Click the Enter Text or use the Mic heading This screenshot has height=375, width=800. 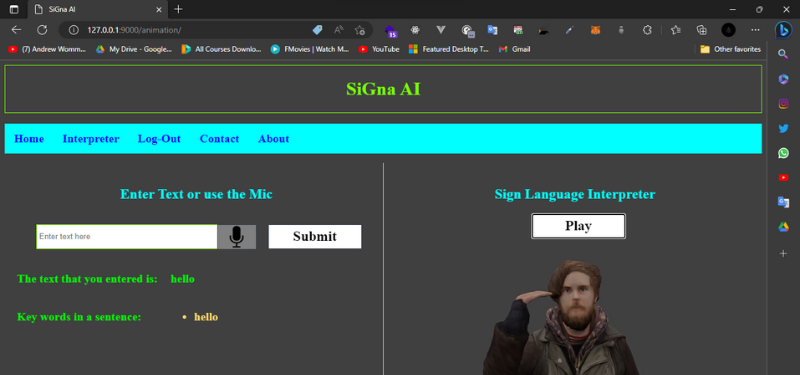[x=196, y=194]
